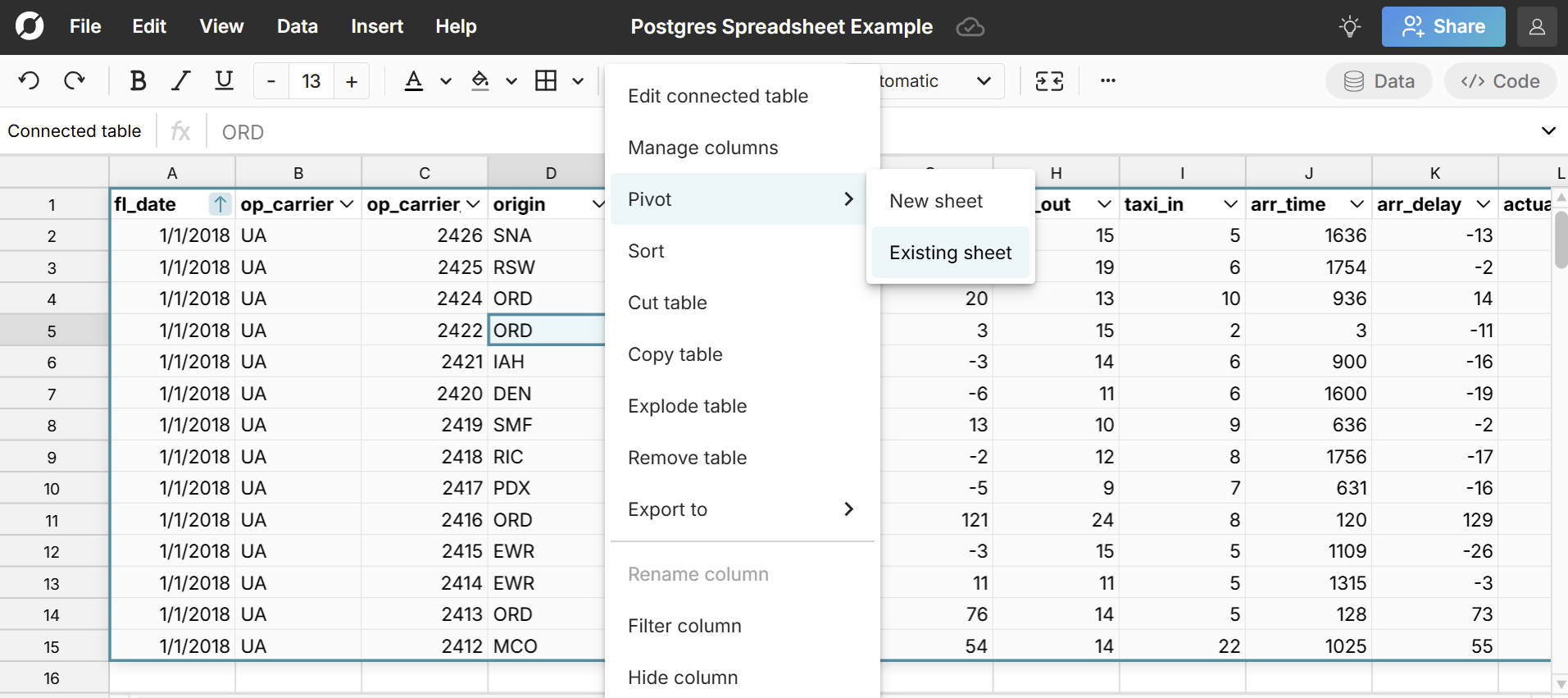The image size is (1568, 698).
Task: Choose Explode table in context menu
Action: point(687,406)
